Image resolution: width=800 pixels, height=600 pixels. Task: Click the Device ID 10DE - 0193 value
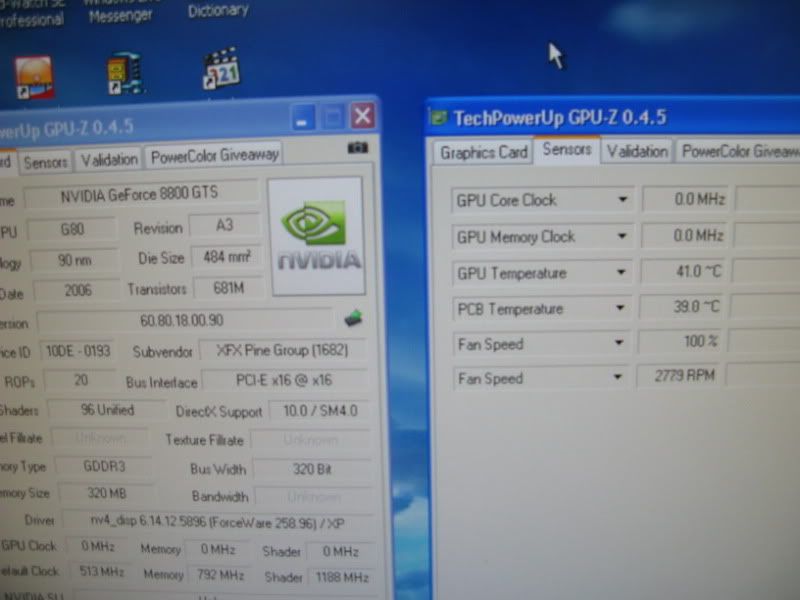tap(78, 351)
